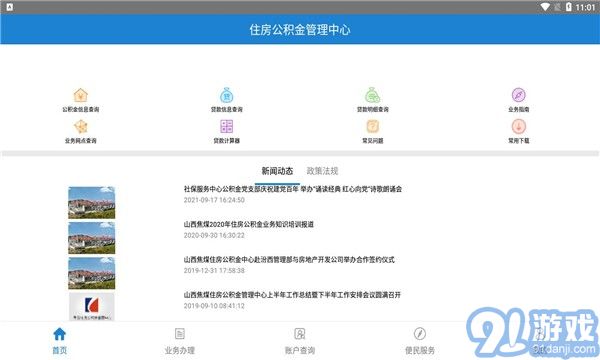Launch 贷款计算器 (loan calculator)
600x360 pixels.
[227, 132]
